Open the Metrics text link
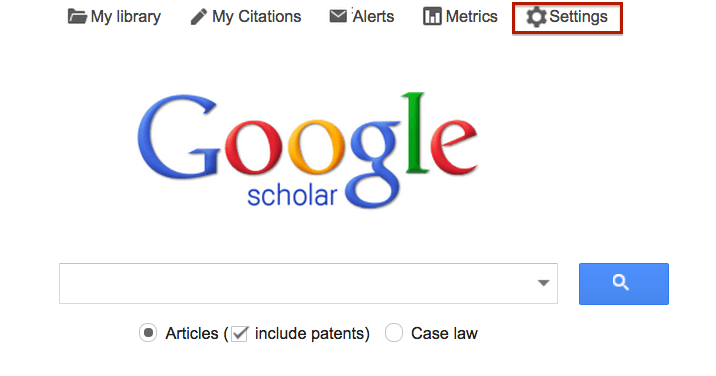 [471, 16]
